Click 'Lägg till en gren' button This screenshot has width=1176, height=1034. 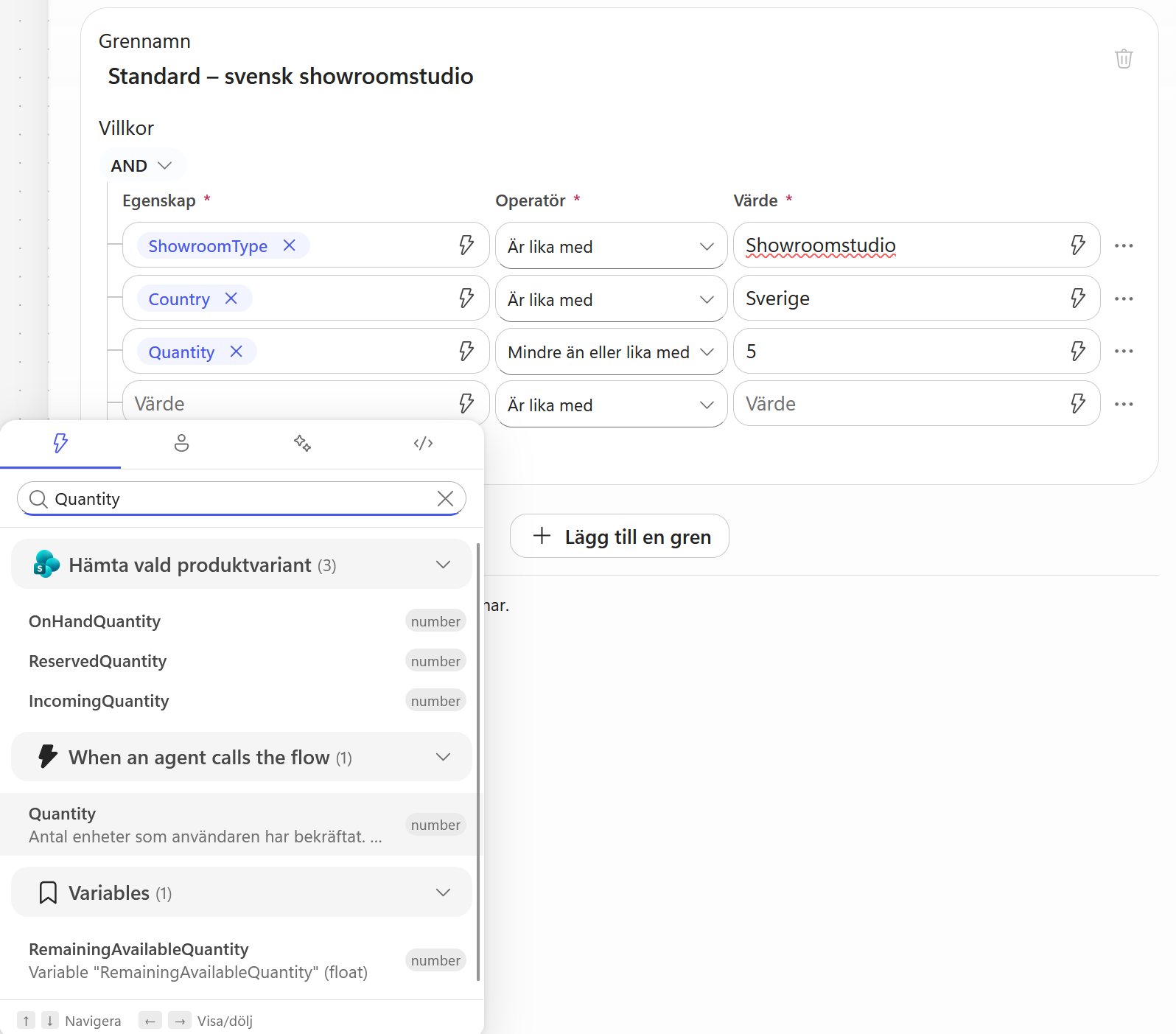(x=620, y=536)
